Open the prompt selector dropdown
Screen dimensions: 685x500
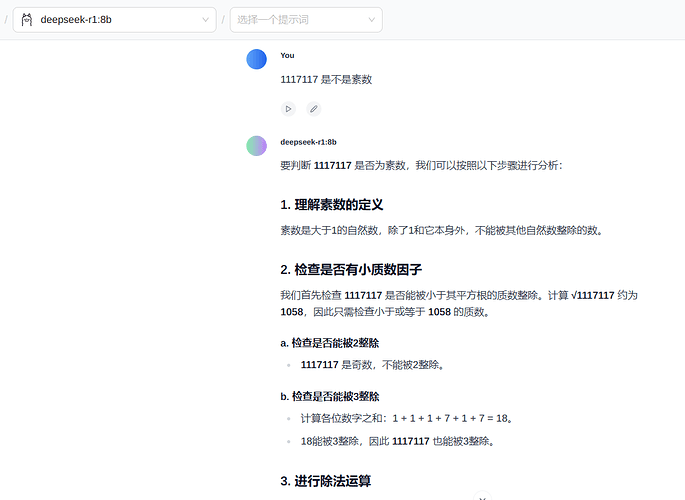(306, 20)
